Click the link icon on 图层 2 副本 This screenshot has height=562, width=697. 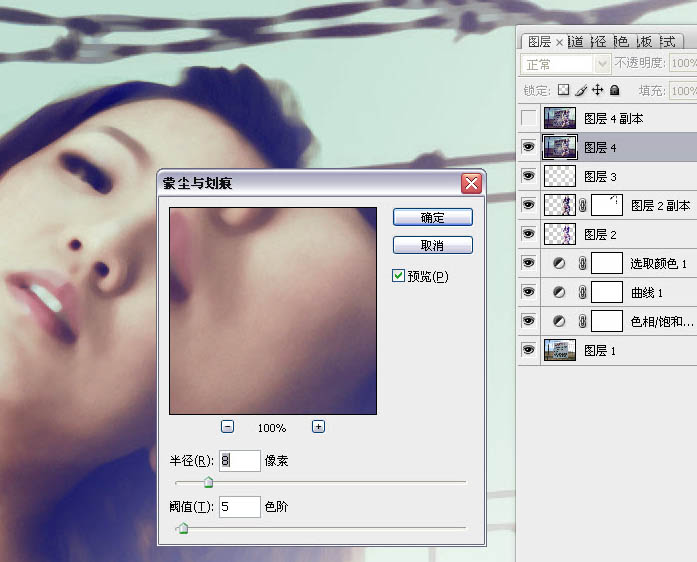tap(582, 206)
